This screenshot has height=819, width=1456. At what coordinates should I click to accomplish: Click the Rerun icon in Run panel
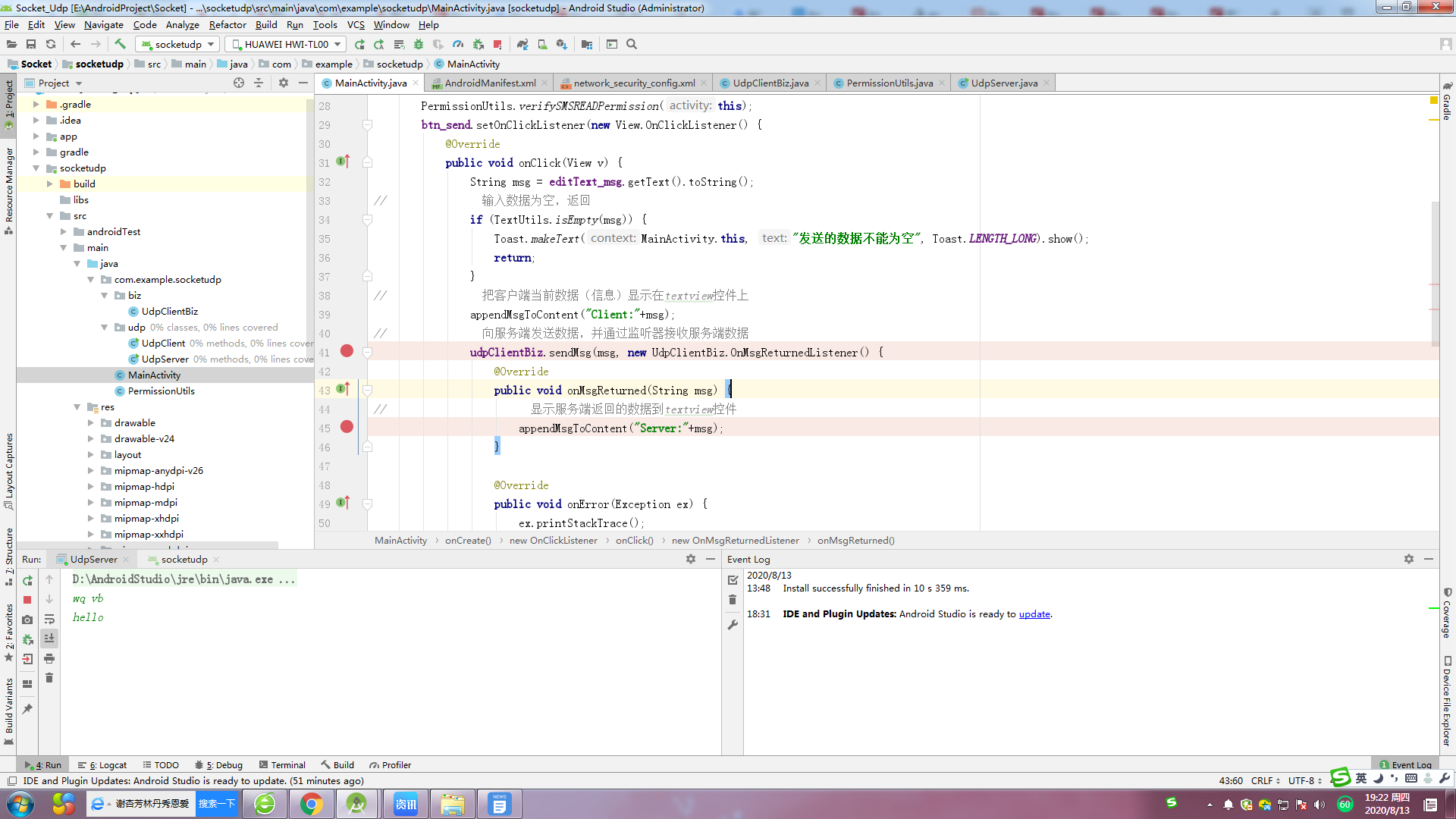tap(27, 580)
